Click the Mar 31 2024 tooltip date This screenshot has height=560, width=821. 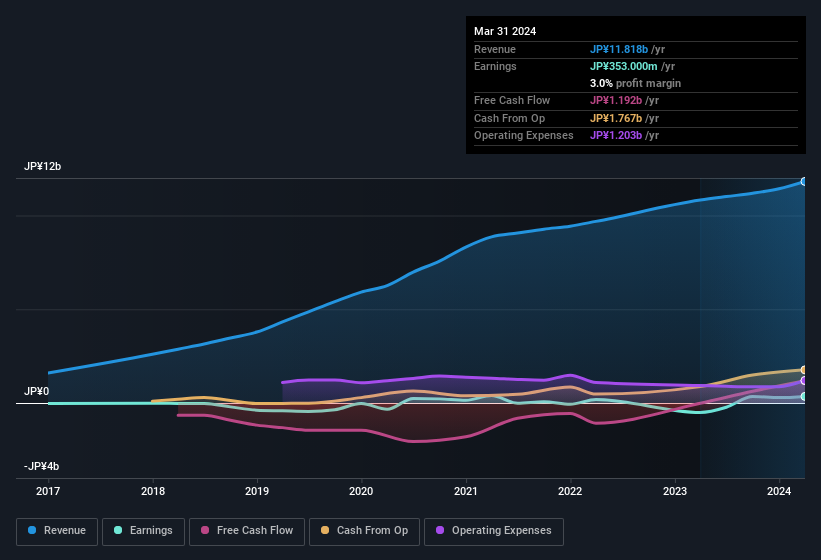pos(505,31)
